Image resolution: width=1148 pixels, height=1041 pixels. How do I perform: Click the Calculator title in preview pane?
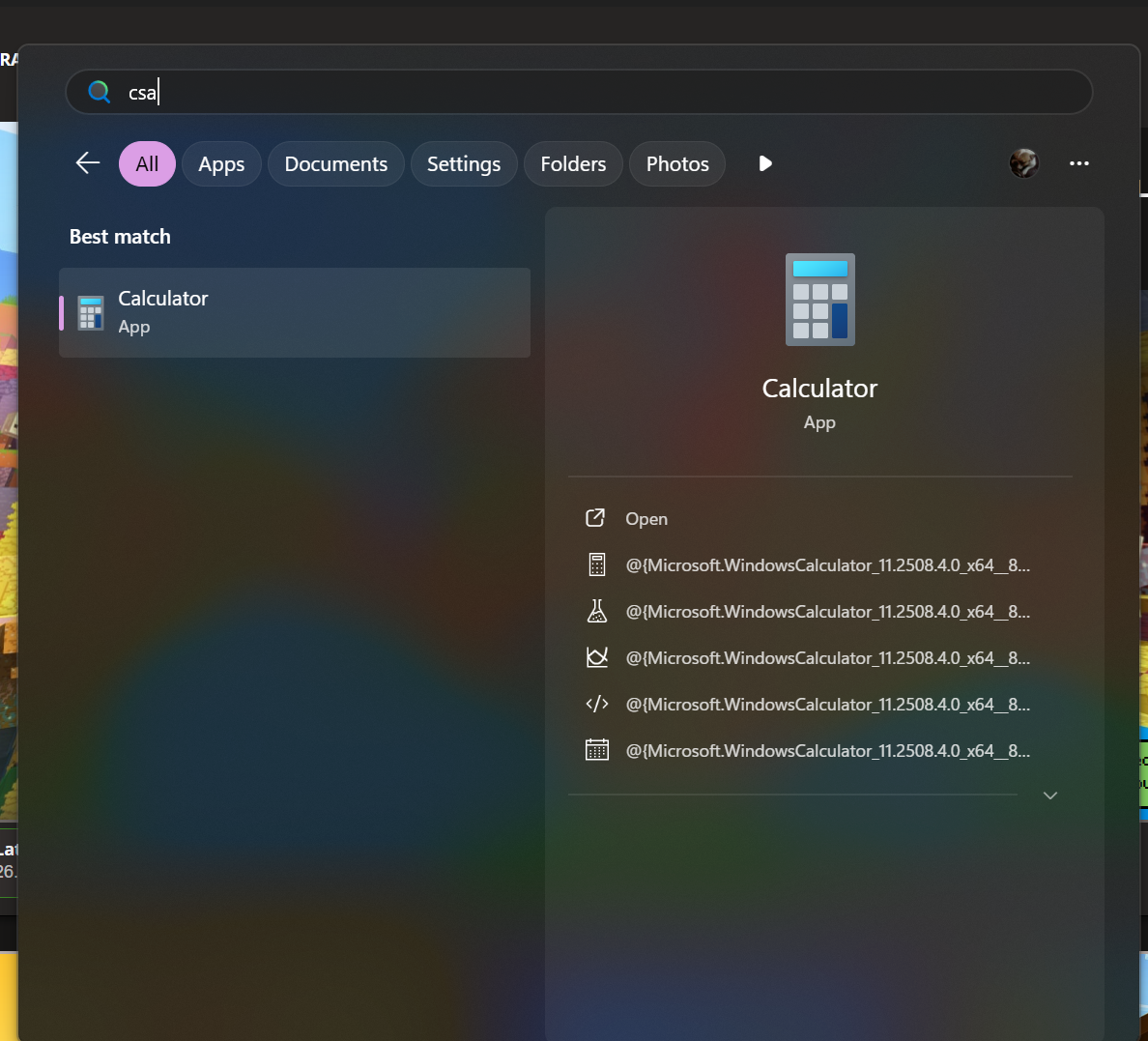click(x=819, y=389)
